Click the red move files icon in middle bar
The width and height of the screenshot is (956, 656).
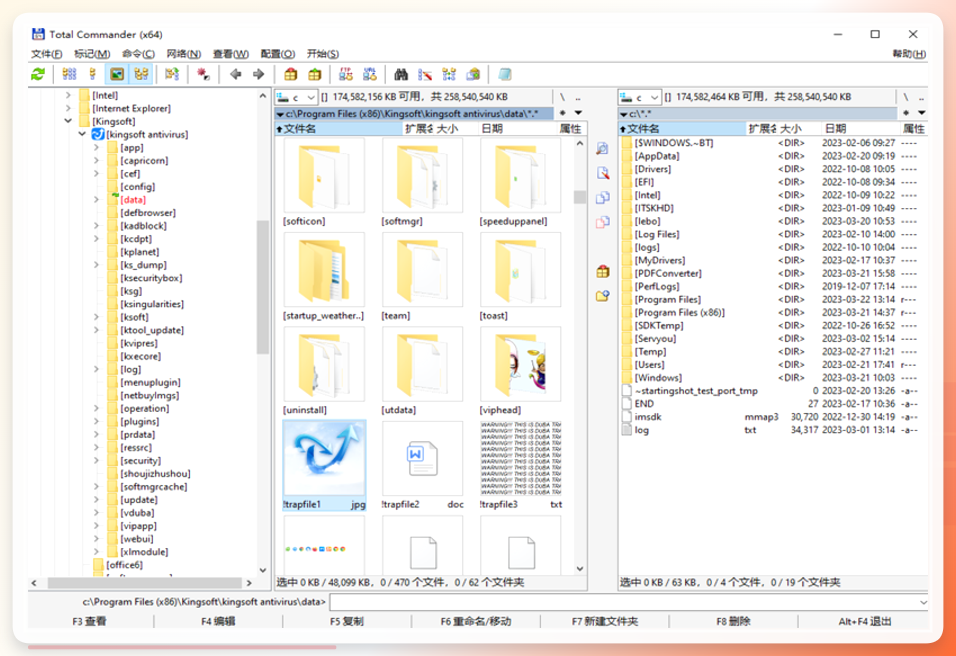tap(602, 222)
